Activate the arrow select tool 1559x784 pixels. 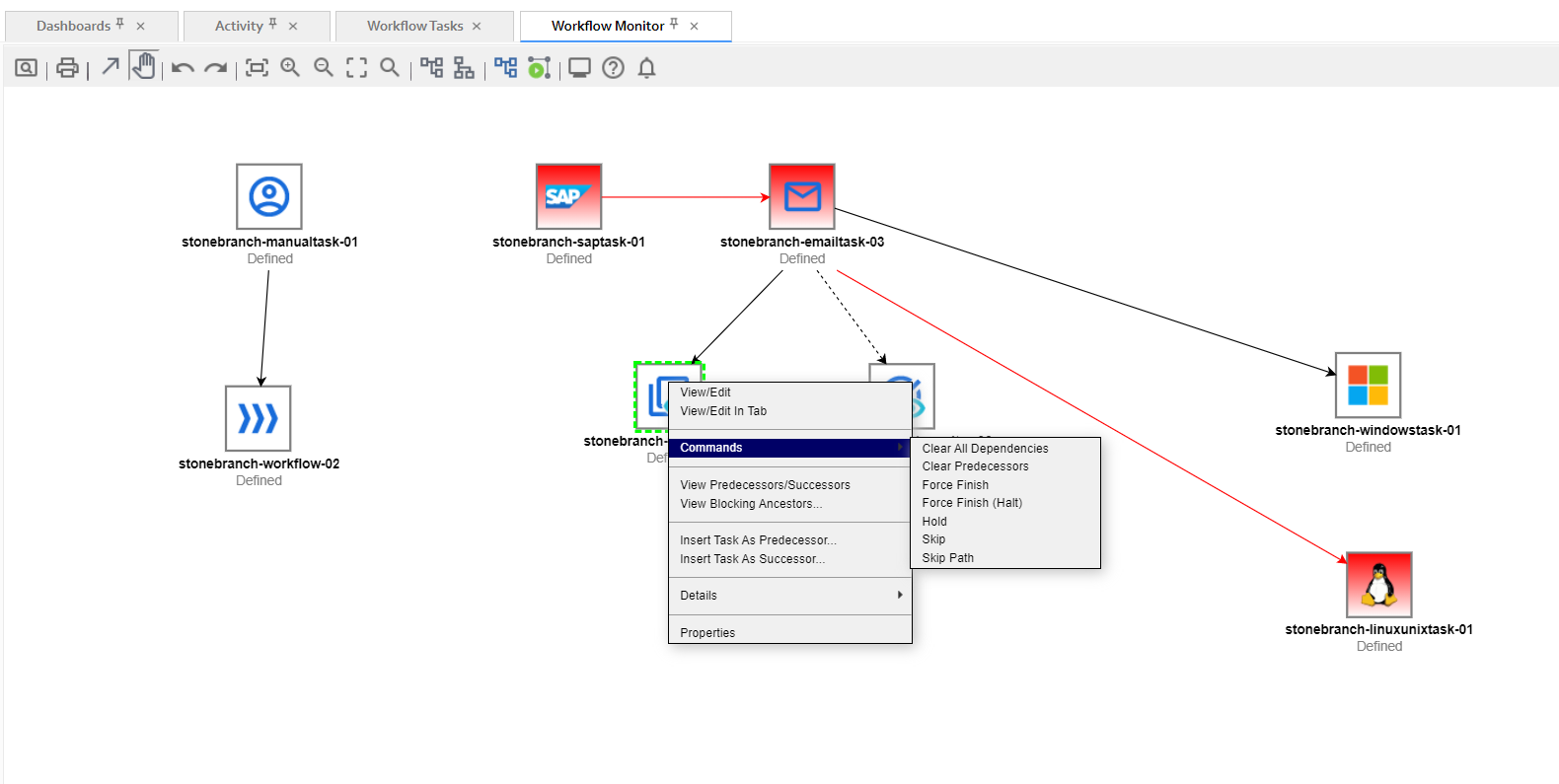pyautogui.click(x=111, y=67)
